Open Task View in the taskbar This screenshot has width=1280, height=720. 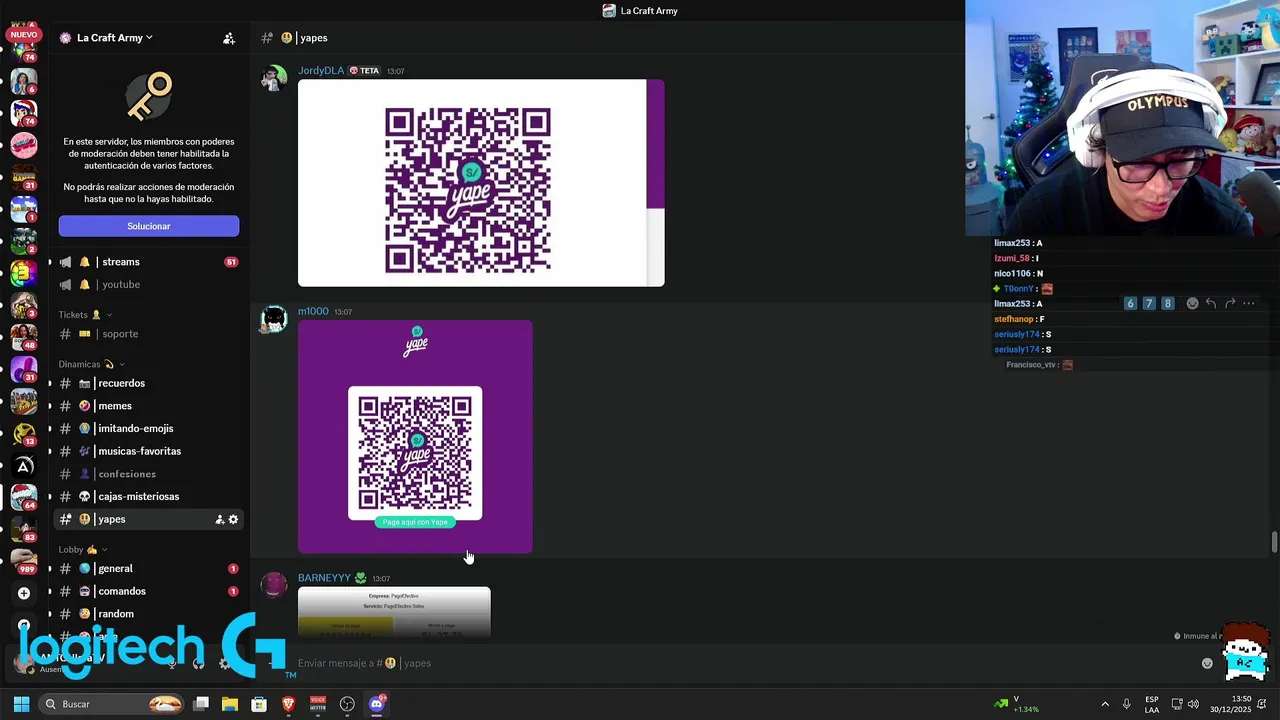[201, 704]
